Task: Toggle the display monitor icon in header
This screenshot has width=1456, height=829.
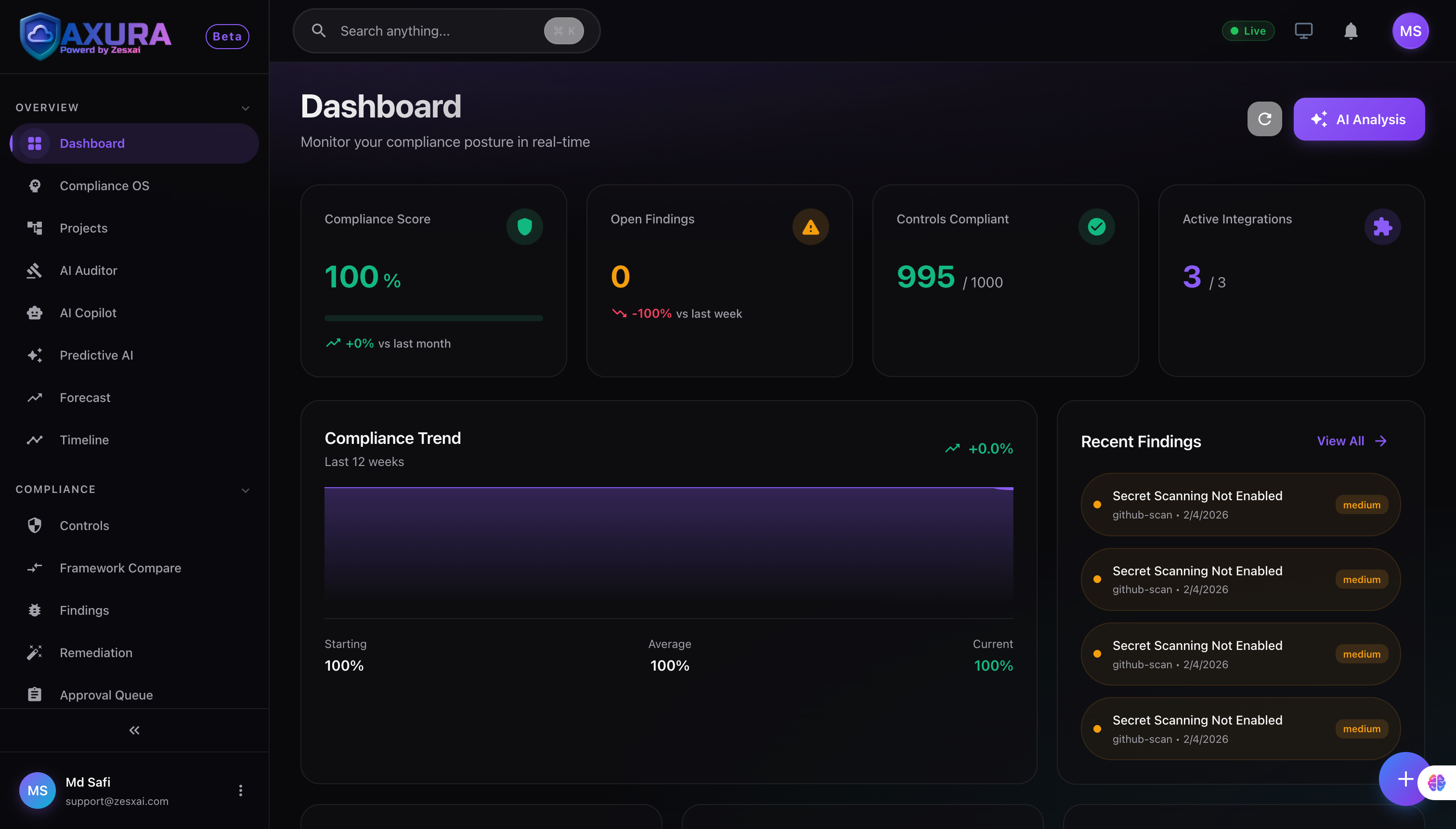Action: (x=1303, y=30)
